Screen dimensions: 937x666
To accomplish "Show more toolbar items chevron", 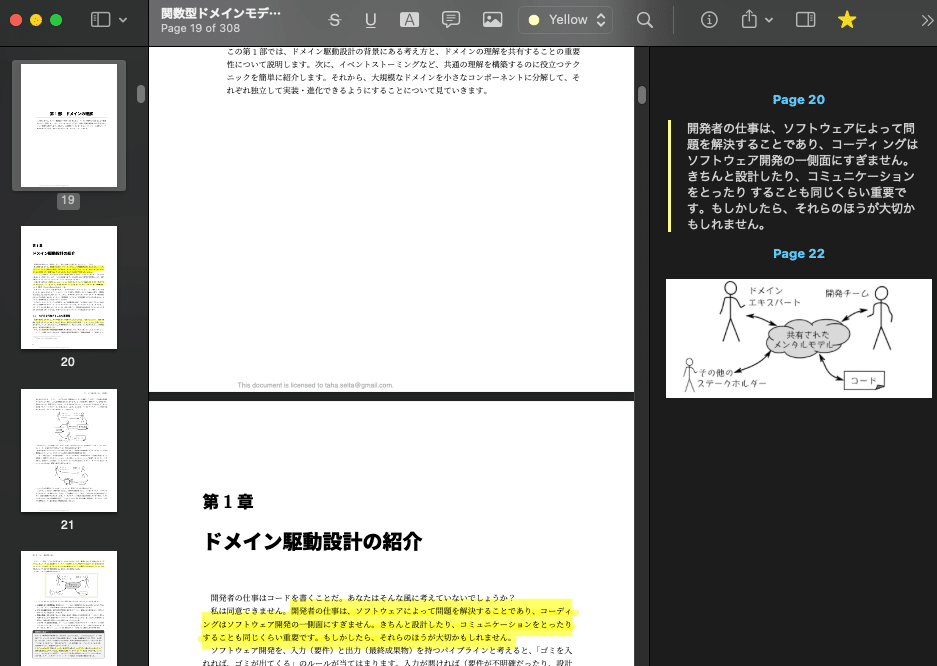I will tap(927, 21).
